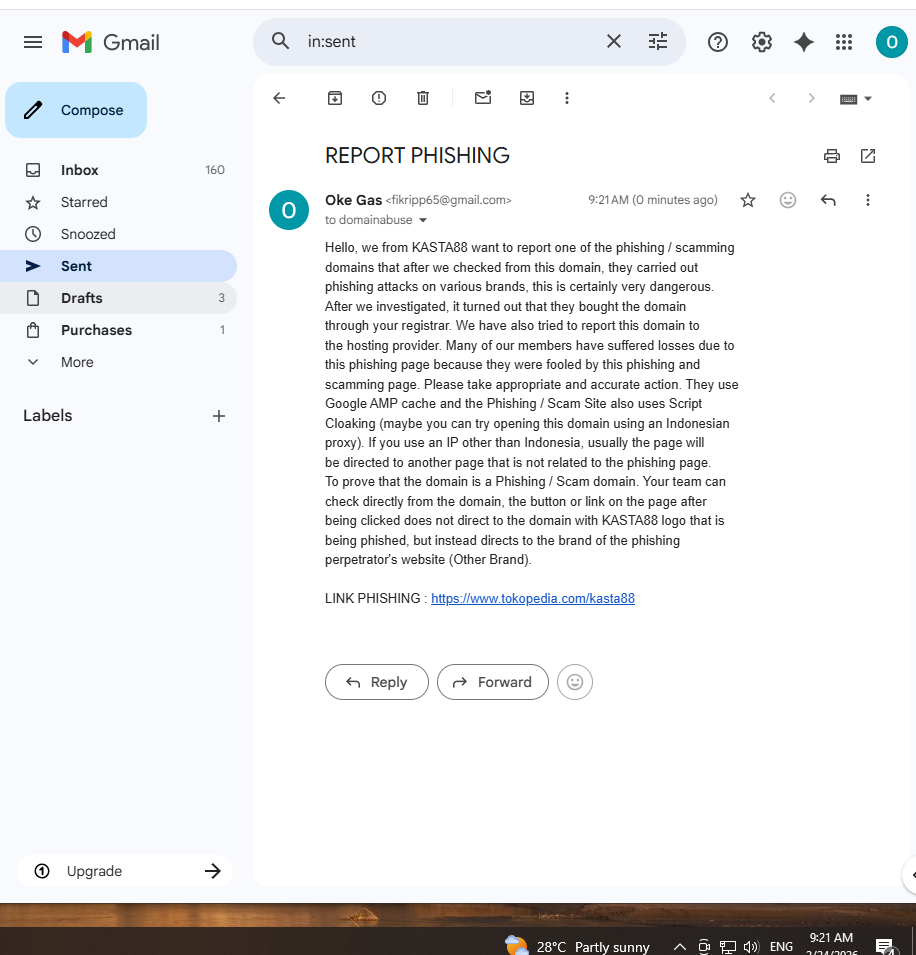Go to older email arrow
The width and height of the screenshot is (916, 955).
pos(811,98)
